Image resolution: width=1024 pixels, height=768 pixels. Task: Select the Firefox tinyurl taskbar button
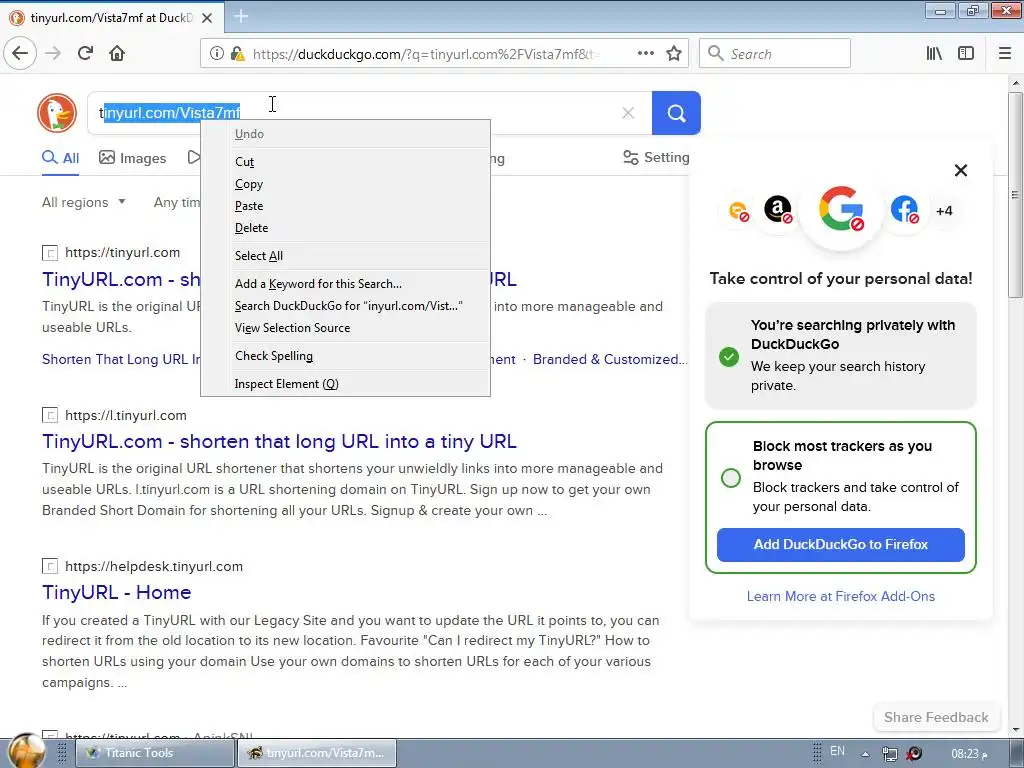317,753
